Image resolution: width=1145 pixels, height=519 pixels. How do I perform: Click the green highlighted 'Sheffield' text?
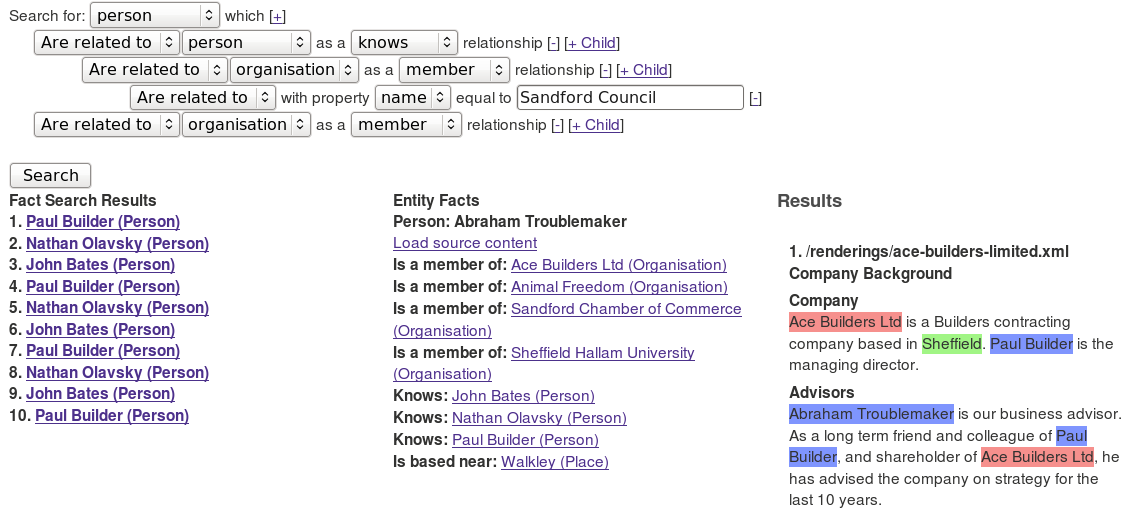coord(952,344)
